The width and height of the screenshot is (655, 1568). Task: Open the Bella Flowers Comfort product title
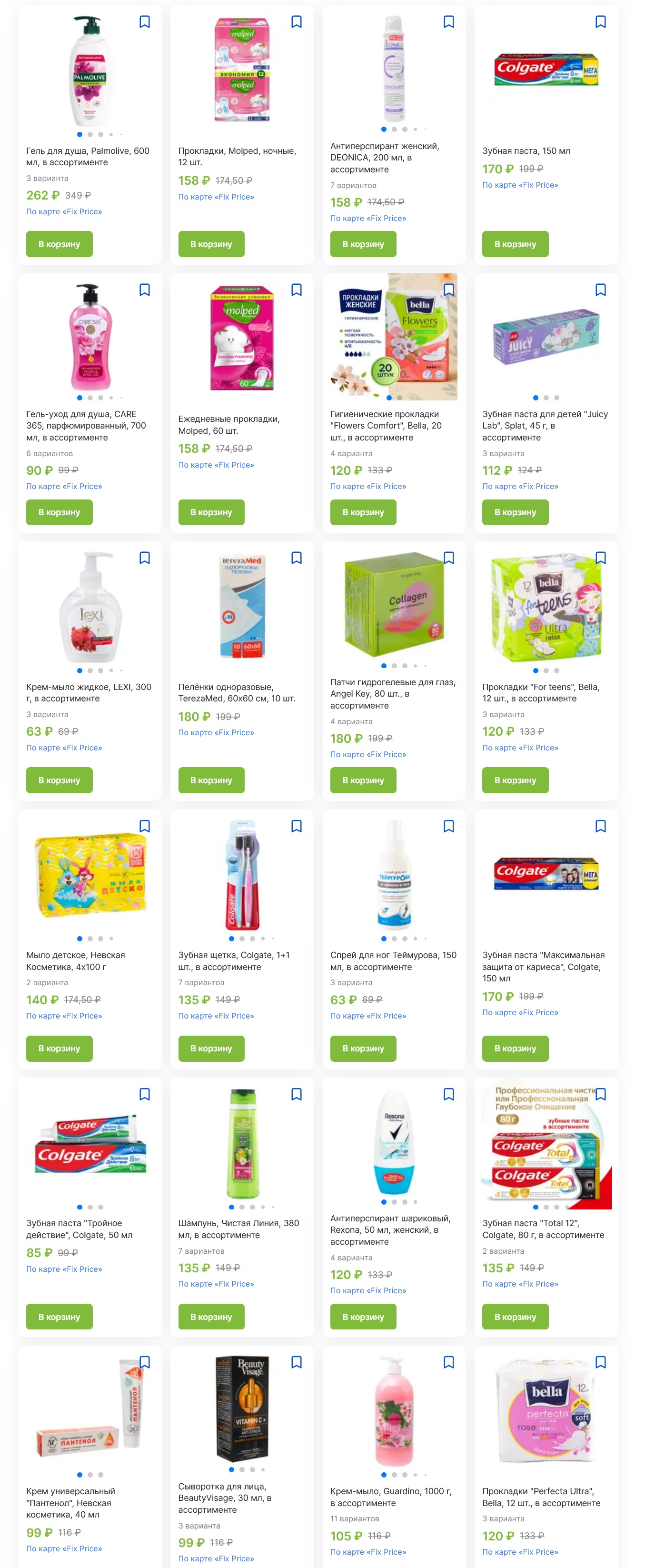386,426
